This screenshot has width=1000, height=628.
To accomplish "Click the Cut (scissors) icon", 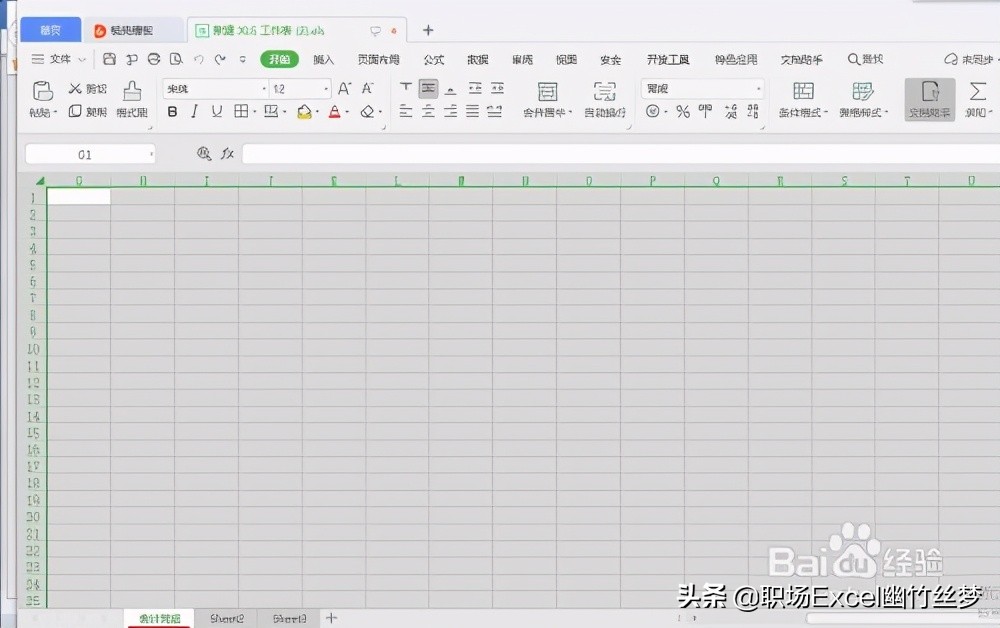I will (x=75, y=88).
